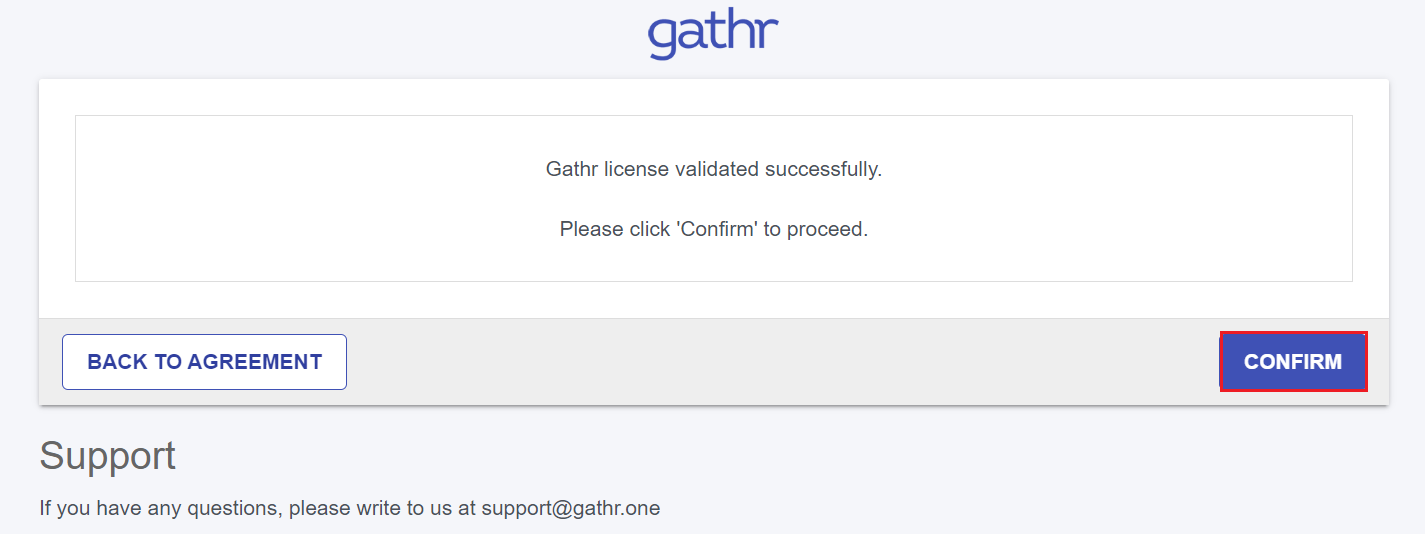Image resolution: width=1425 pixels, height=534 pixels.
Task: Click the Support heading
Action: click(108, 456)
